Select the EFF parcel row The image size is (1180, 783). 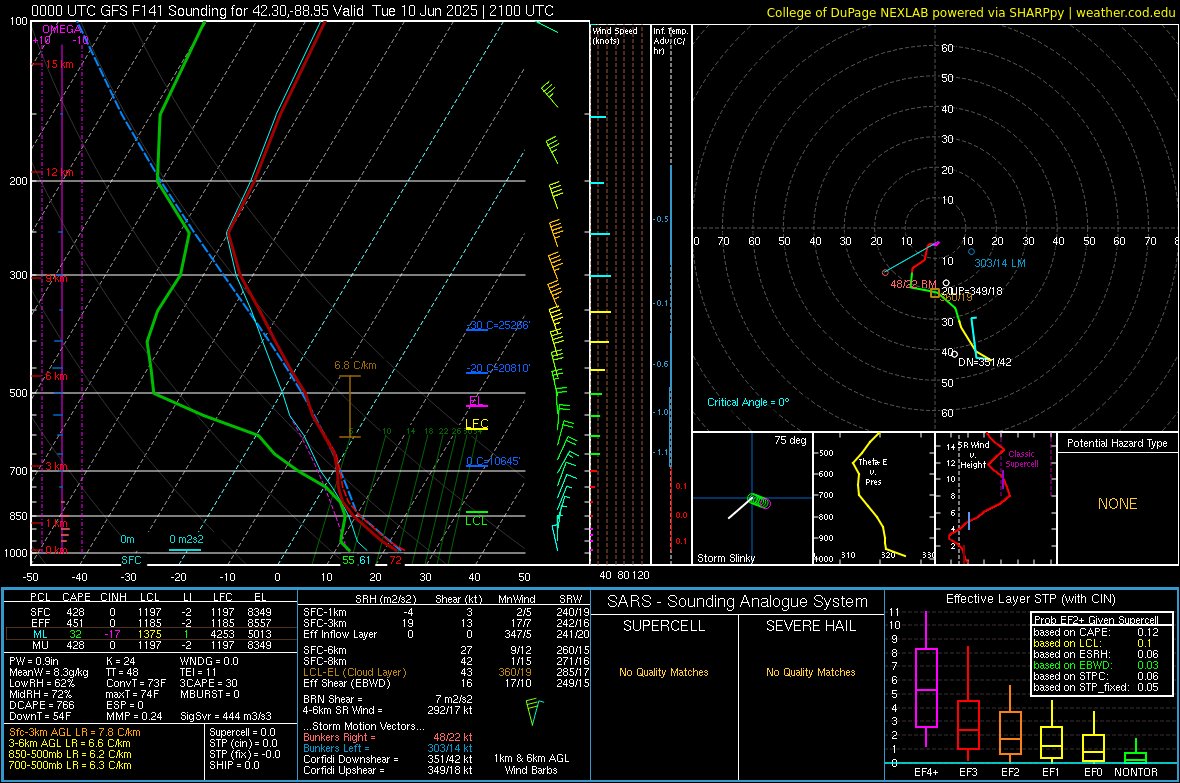[151, 623]
